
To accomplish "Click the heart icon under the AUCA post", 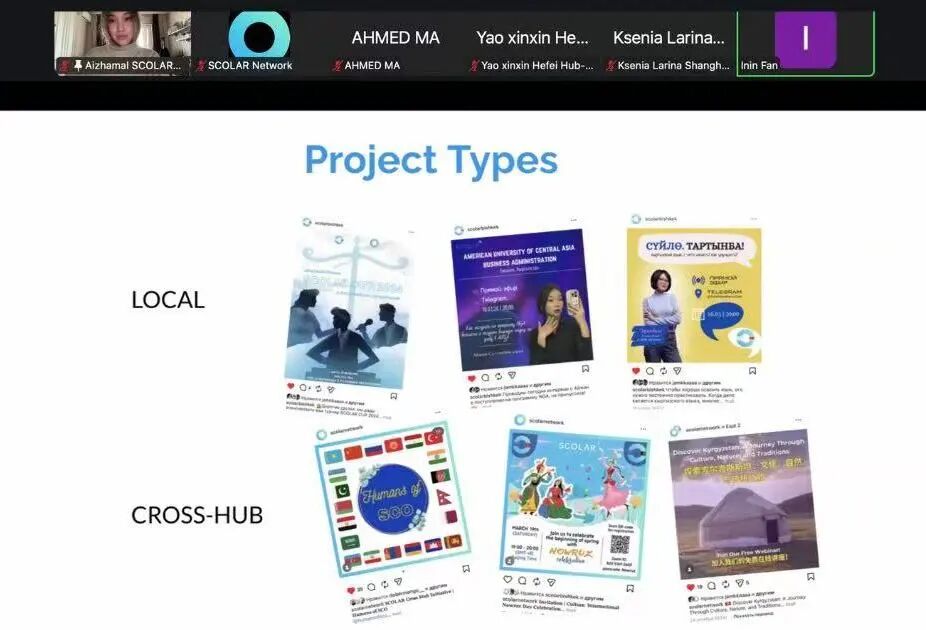I will pos(471,378).
